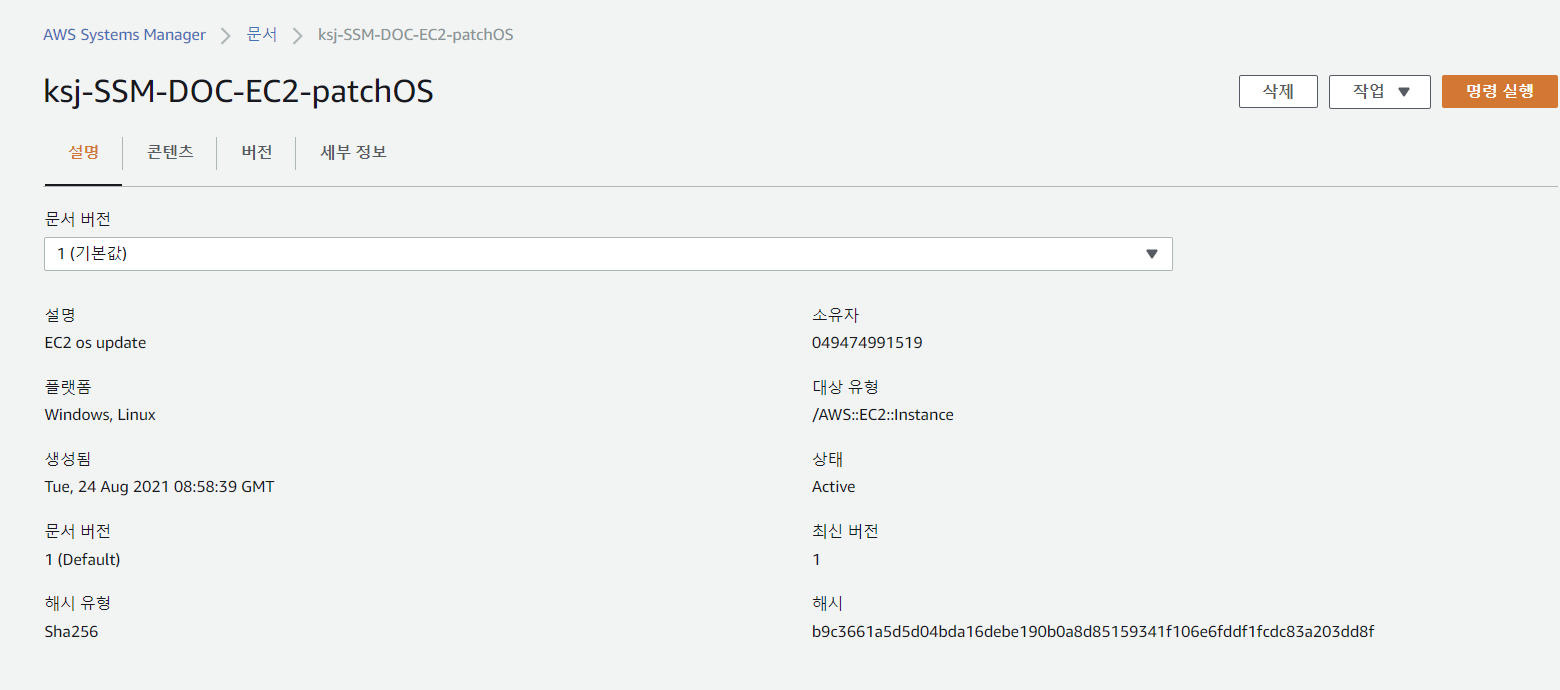Expand the 문서 버전 version selector

click(x=607, y=254)
